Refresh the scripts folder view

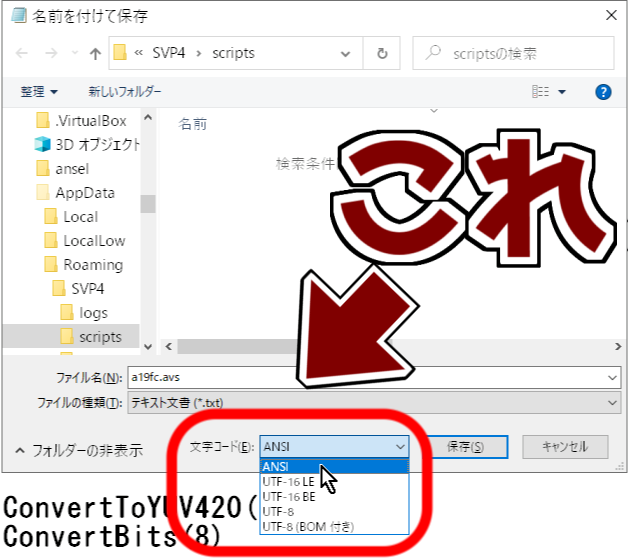click(x=382, y=53)
